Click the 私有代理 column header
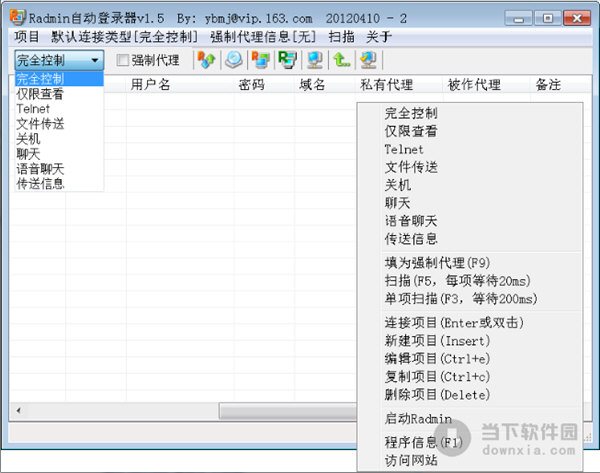Screen dimensions: 600x473 (399, 85)
